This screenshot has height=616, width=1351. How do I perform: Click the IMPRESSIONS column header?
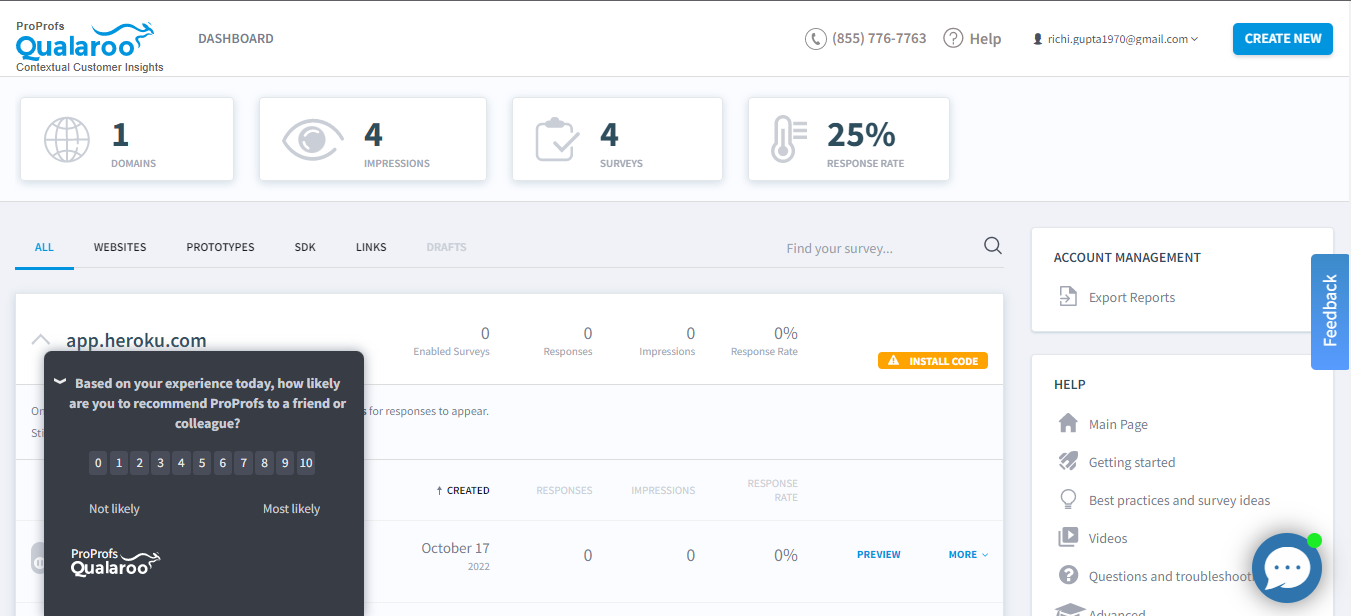[x=663, y=490]
